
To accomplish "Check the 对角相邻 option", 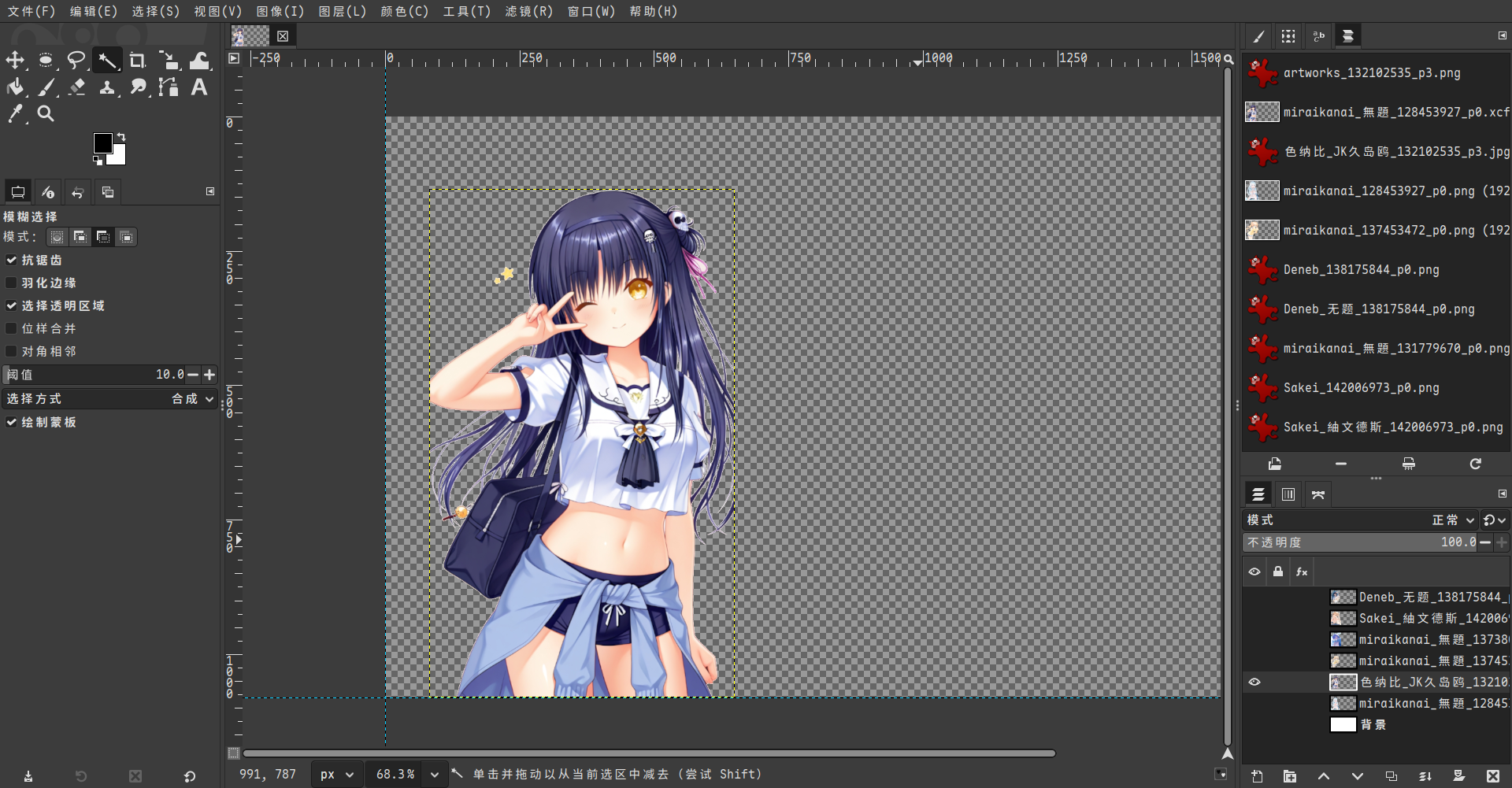I will point(11,351).
